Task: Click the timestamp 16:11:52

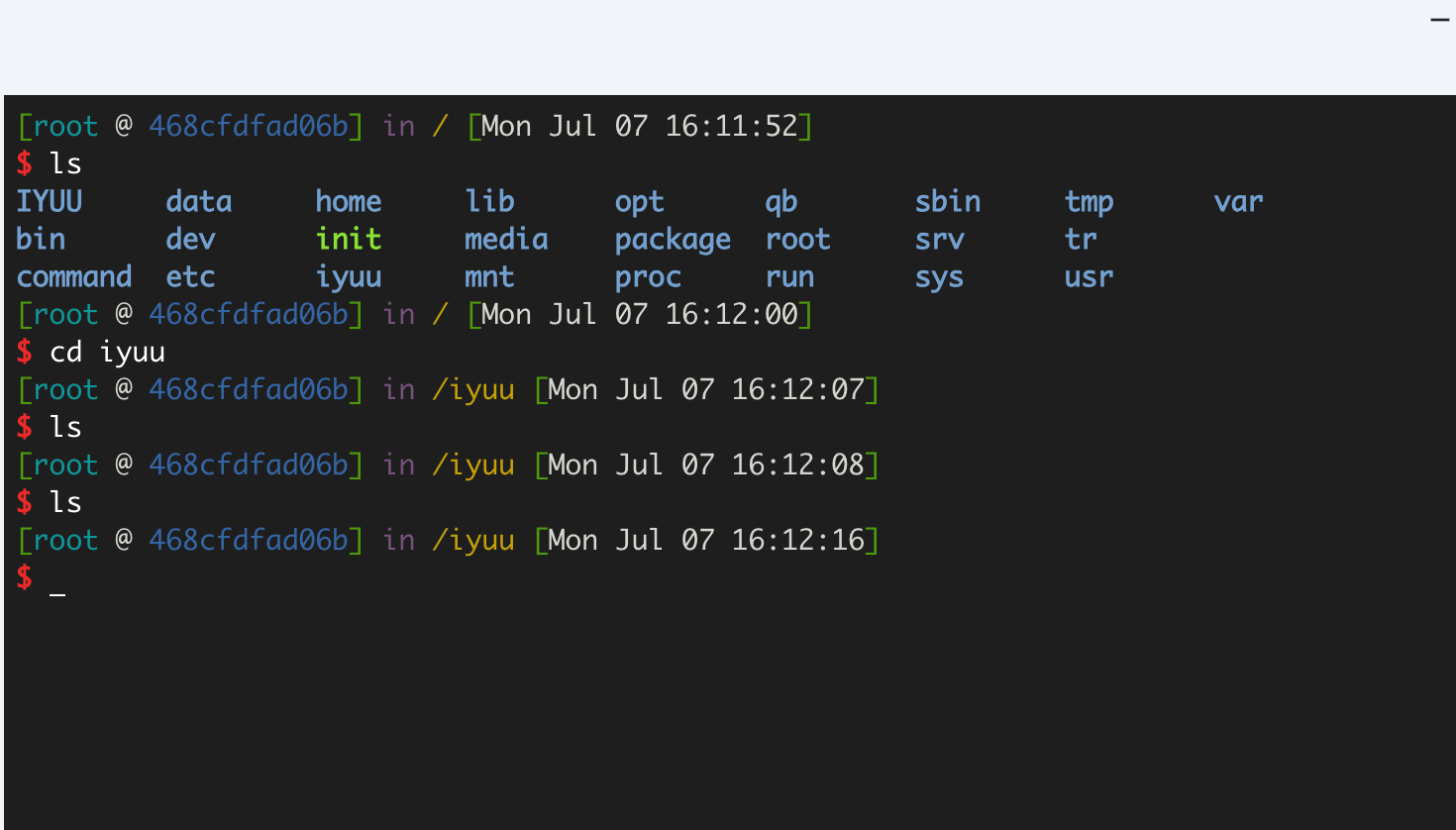Action: click(731, 126)
